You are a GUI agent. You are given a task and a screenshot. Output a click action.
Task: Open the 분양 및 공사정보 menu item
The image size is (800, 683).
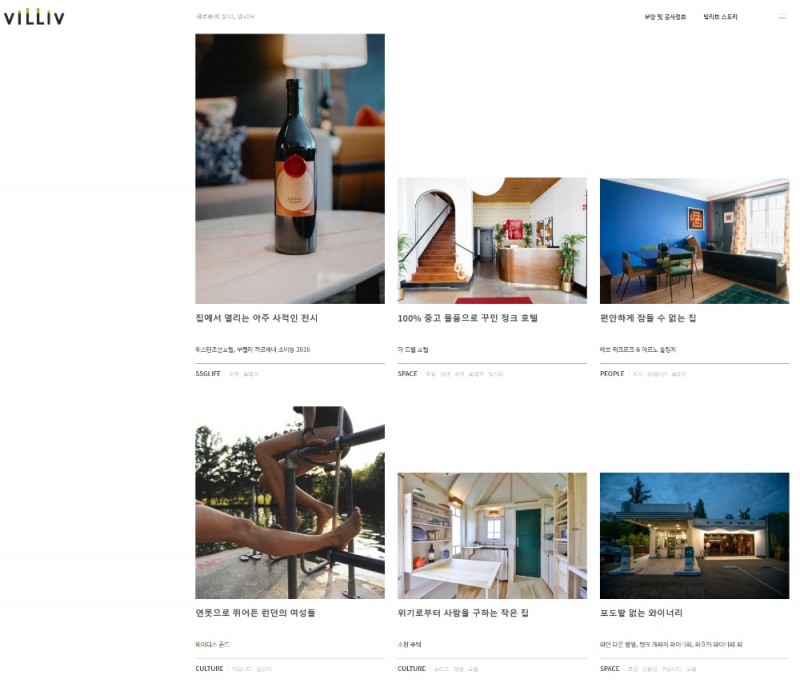coord(665,17)
